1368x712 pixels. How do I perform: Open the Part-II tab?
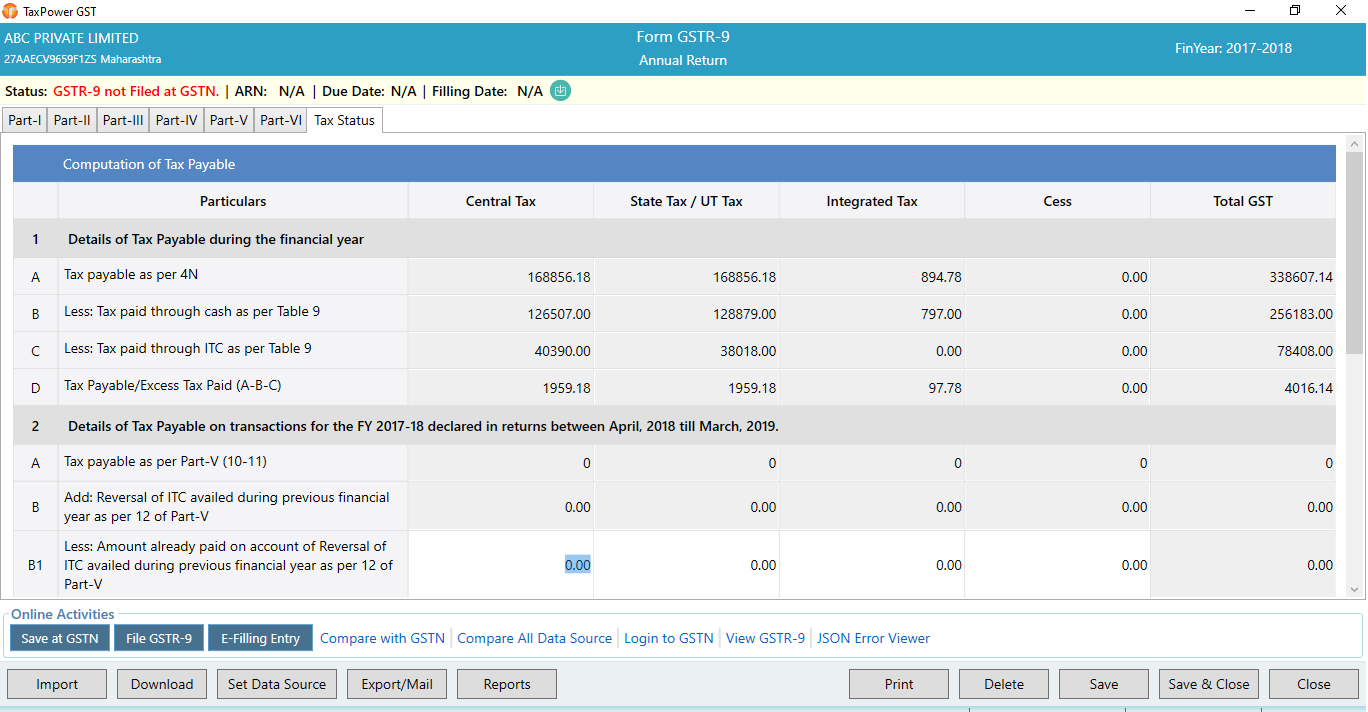pos(72,120)
